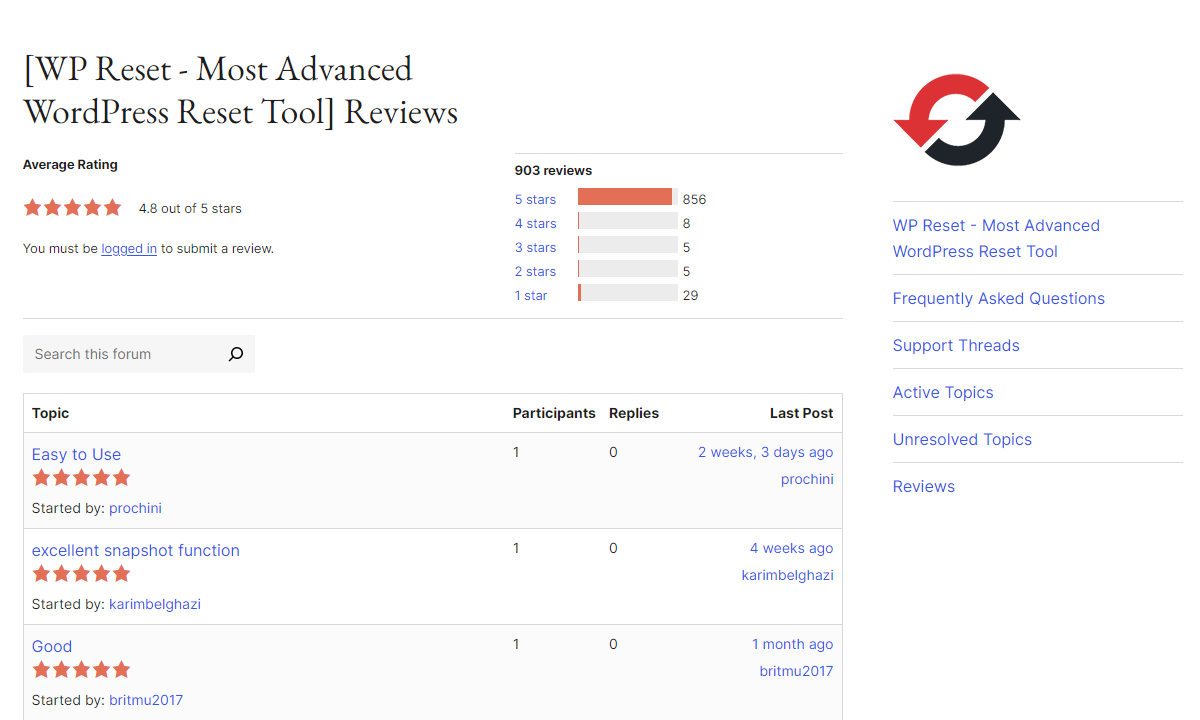Open prochini's profile in Last Post column
The width and height of the screenshot is (1200, 720).
coord(807,479)
